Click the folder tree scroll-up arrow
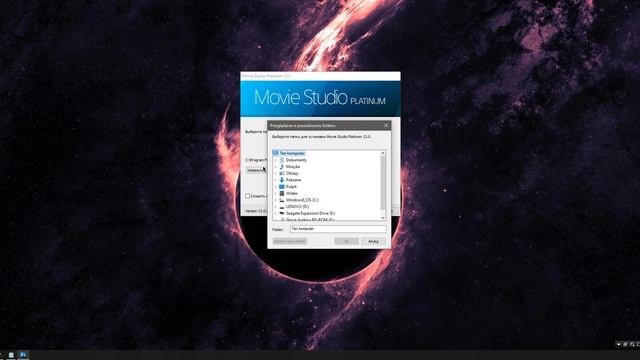 point(383,153)
